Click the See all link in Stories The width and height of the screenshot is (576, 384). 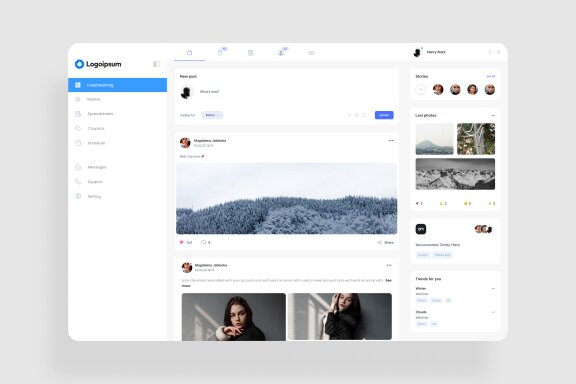[491, 76]
